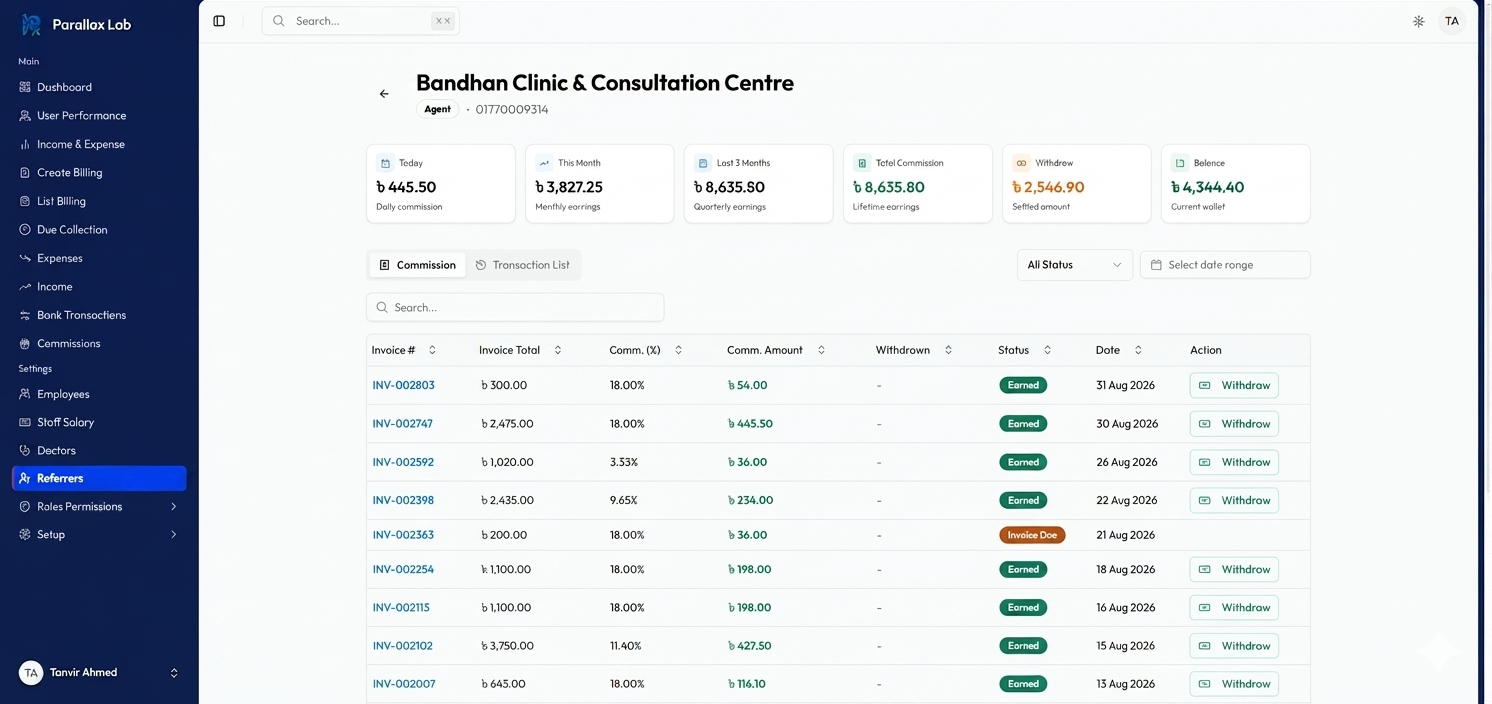The height and width of the screenshot is (704, 1492).
Task: Open invoice INV-002102 link
Action: click(403, 646)
